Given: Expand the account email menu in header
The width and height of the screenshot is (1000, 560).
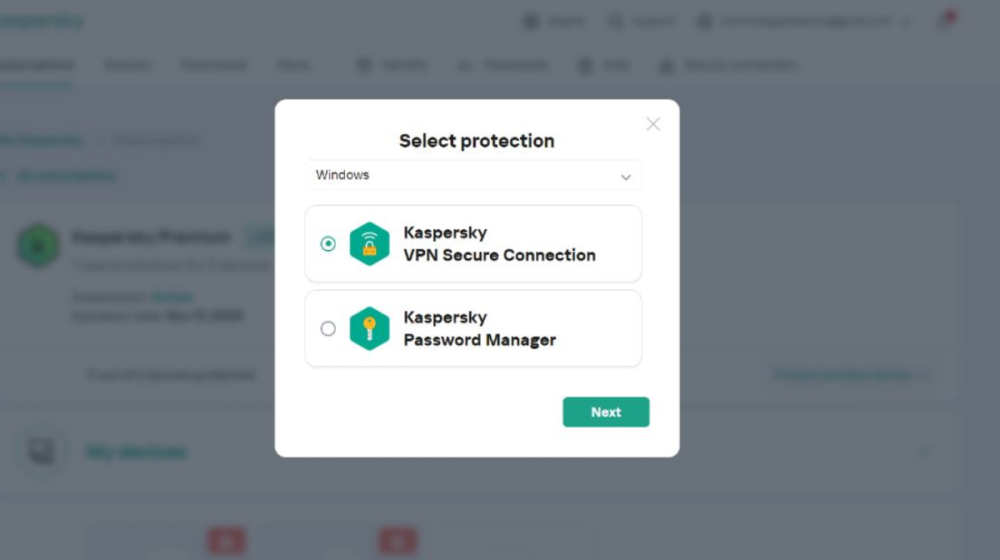Looking at the screenshot, I should (x=805, y=21).
